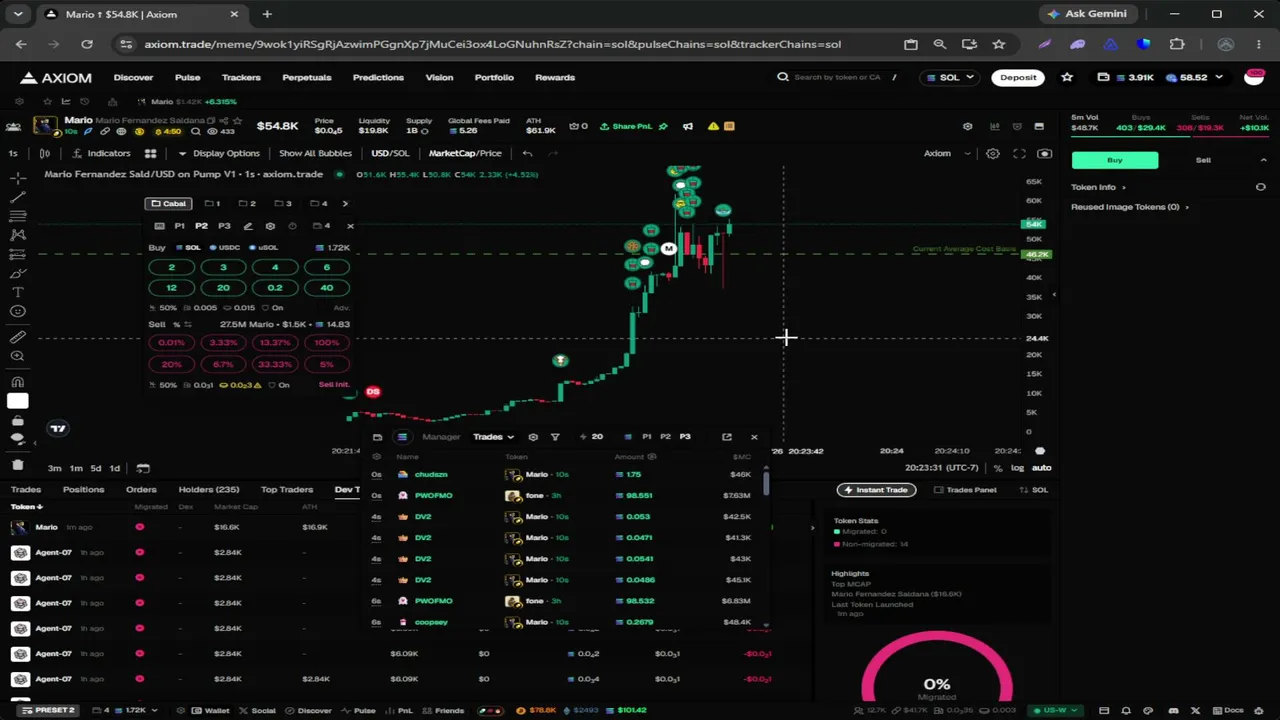Open quick trade panel settings gear
The image size is (1280, 720).
coord(270,226)
